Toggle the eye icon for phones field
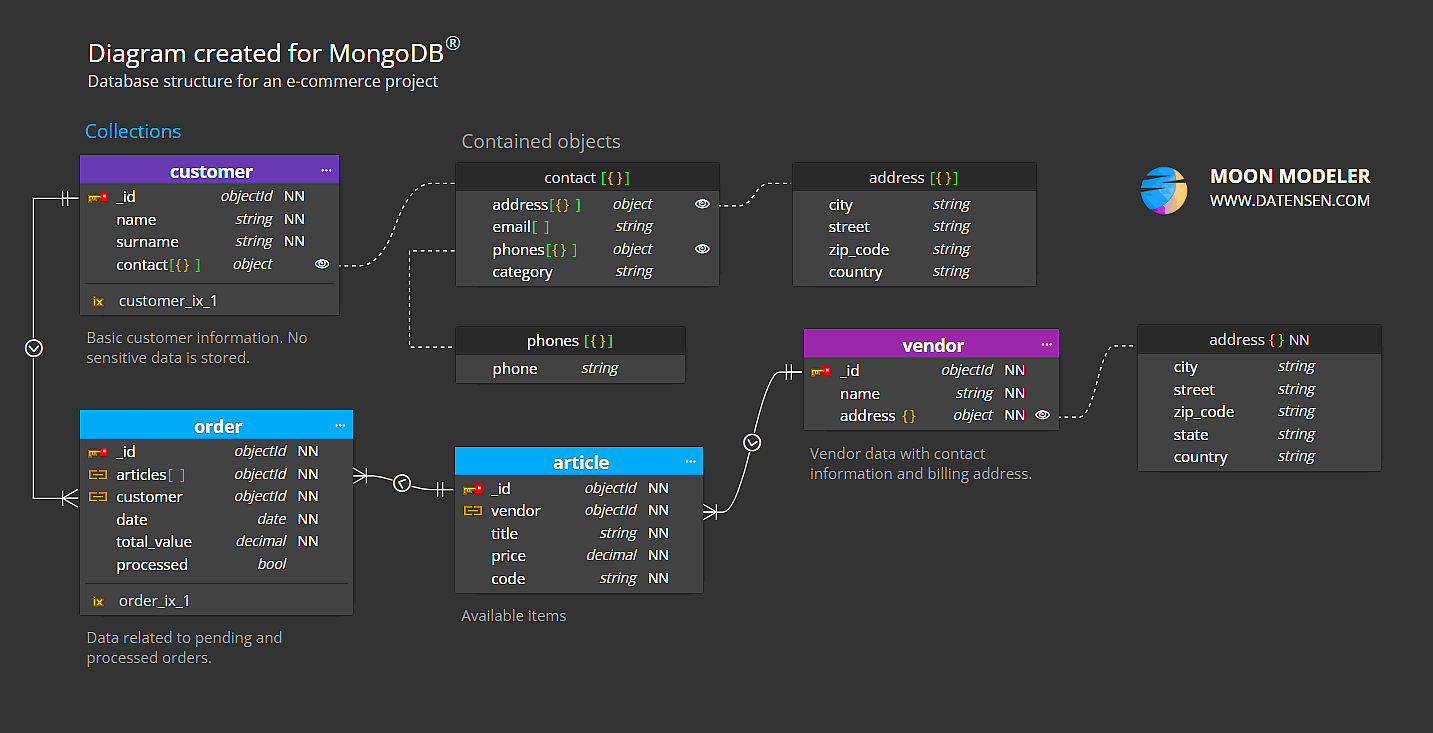The width and height of the screenshot is (1433, 733). tap(702, 248)
